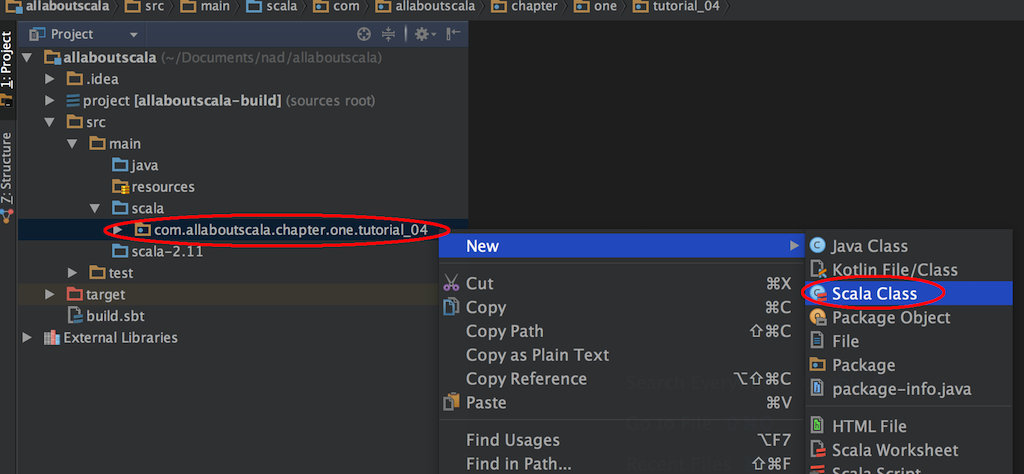This screenshot has width=1024, height=474.
Task: Select Scala Class in New submenu
Action: pyautogui.click(x=909, y=294)
